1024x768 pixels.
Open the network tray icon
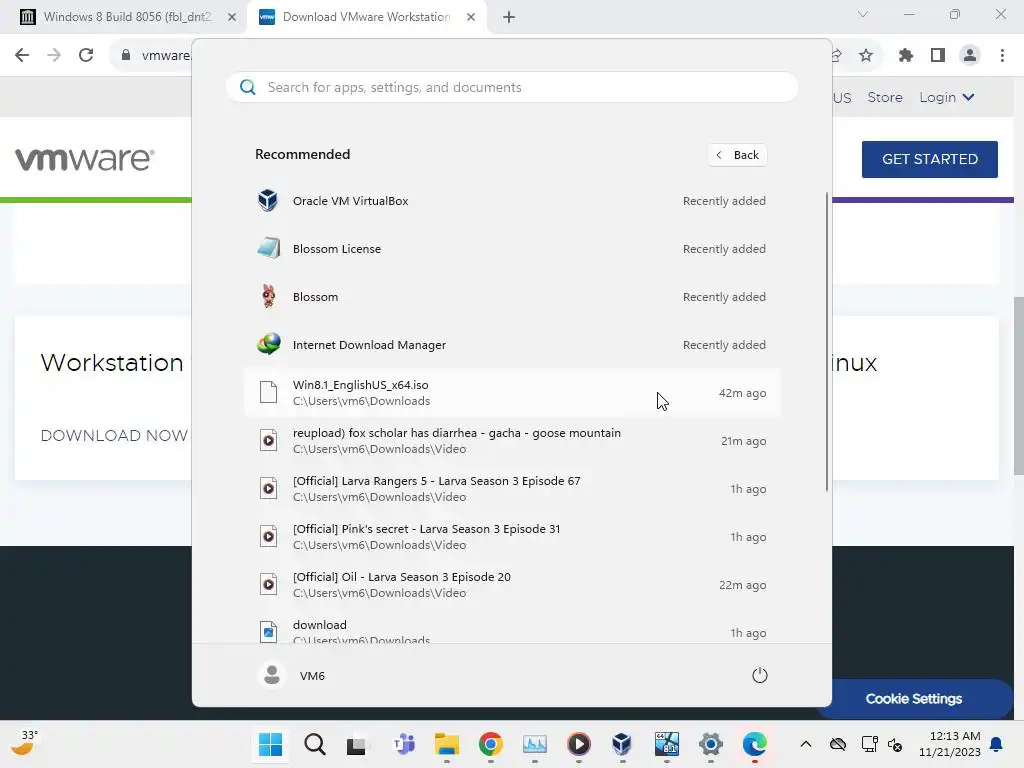pyautogui.click(x=869, y=744)
